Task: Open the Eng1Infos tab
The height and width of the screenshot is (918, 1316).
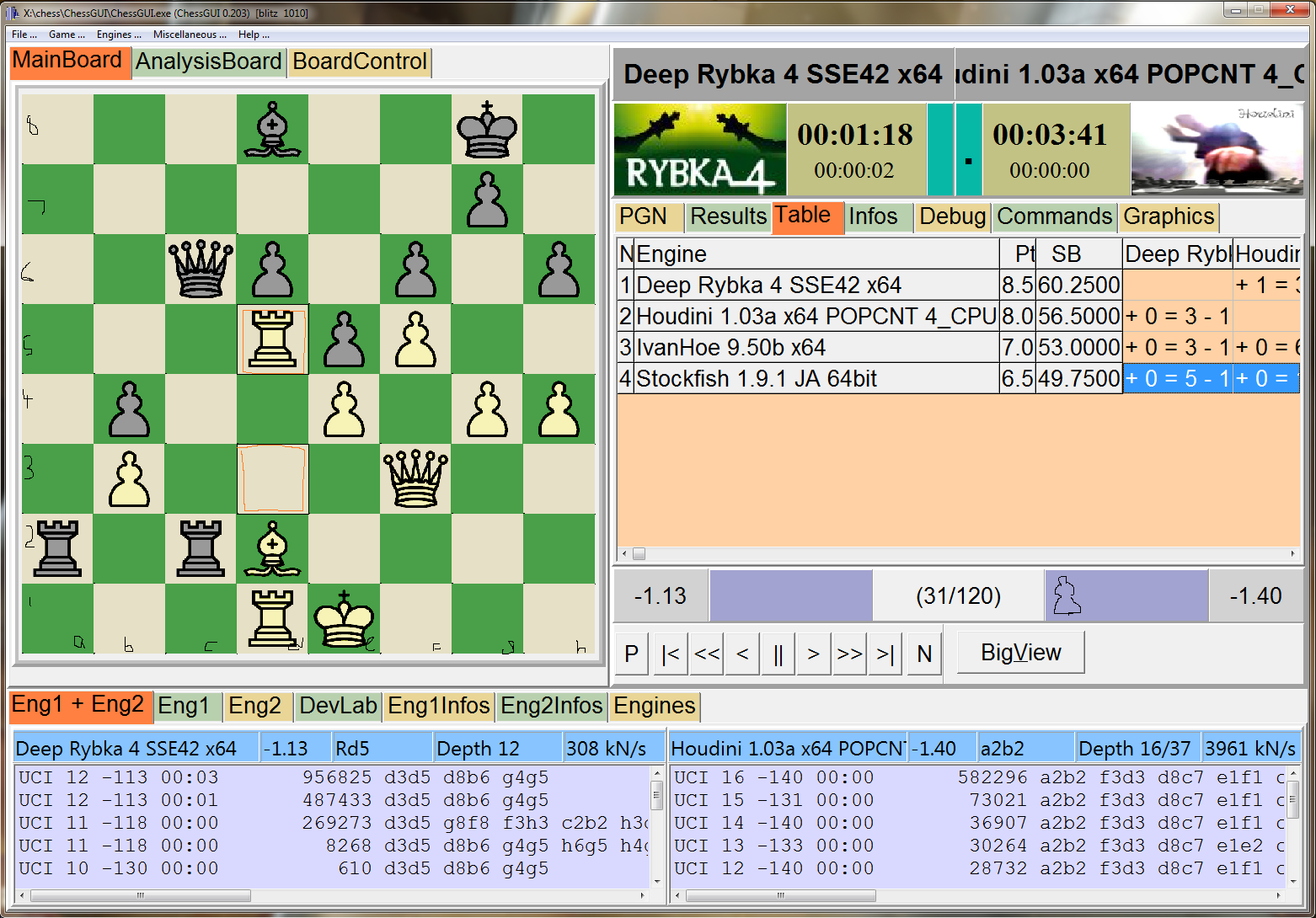Action: coord(439,706)
